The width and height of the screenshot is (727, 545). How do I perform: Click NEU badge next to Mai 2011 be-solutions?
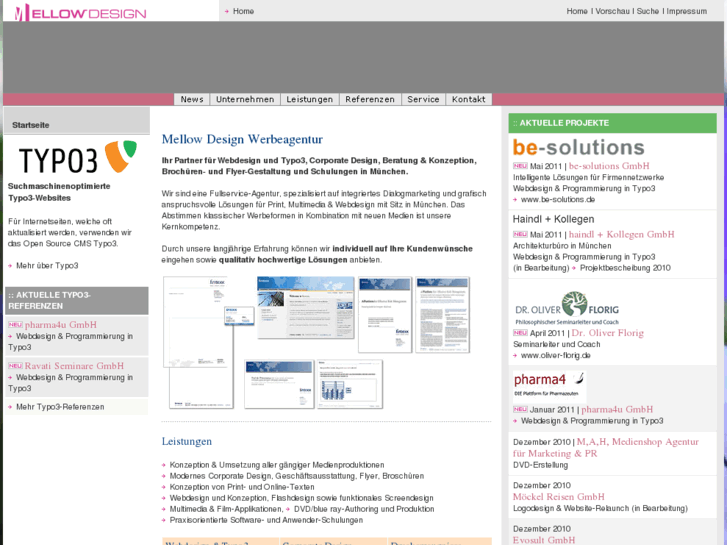tap(520, 166)
